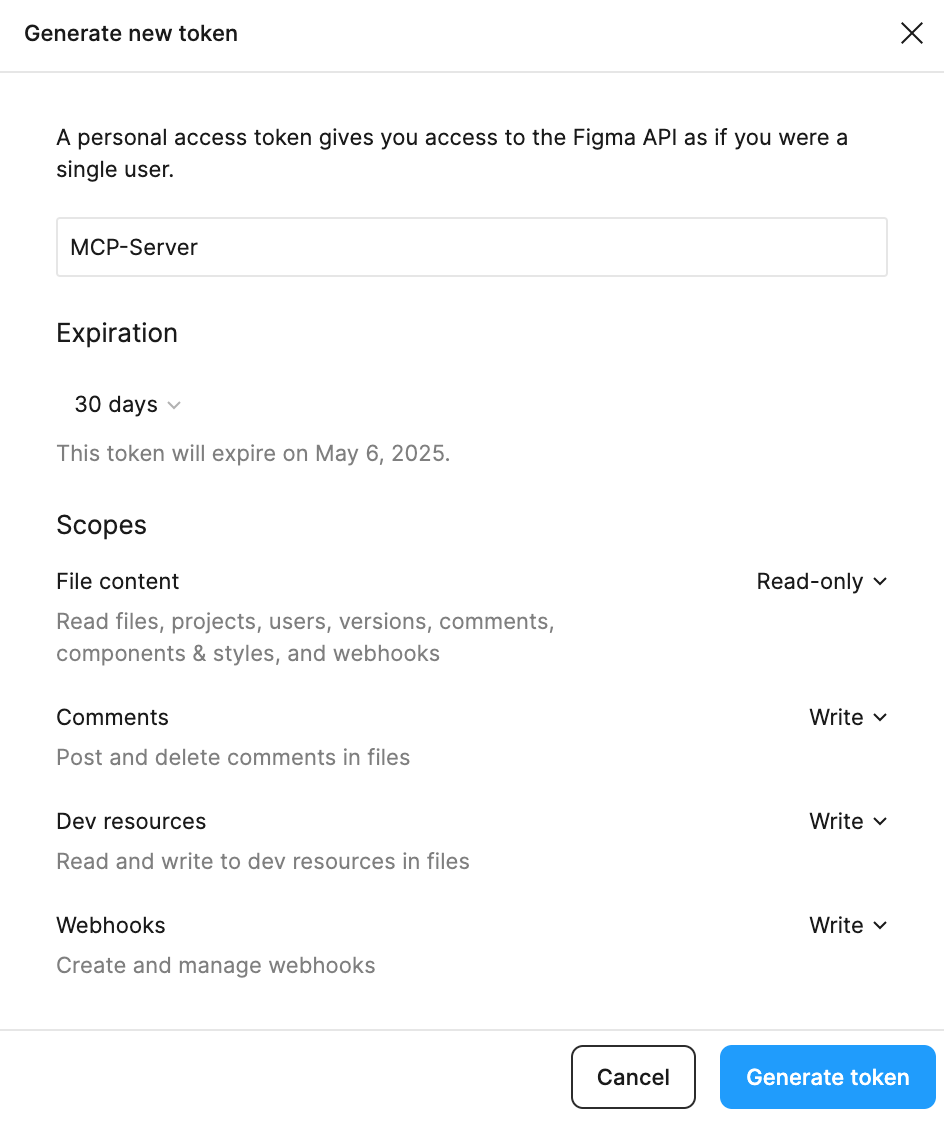Close the Generate new token dialog
Image resolution: width=944 pixels, height=1122 pixels.
tap(911, 34)
